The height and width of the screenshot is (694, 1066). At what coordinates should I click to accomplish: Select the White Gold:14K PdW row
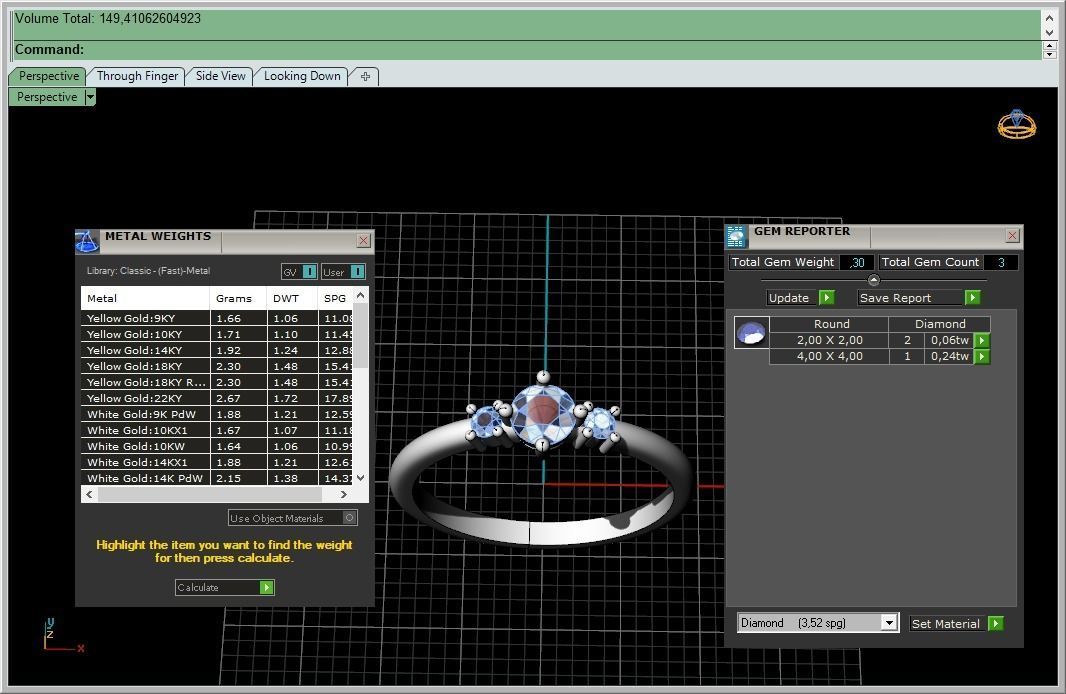217,479
